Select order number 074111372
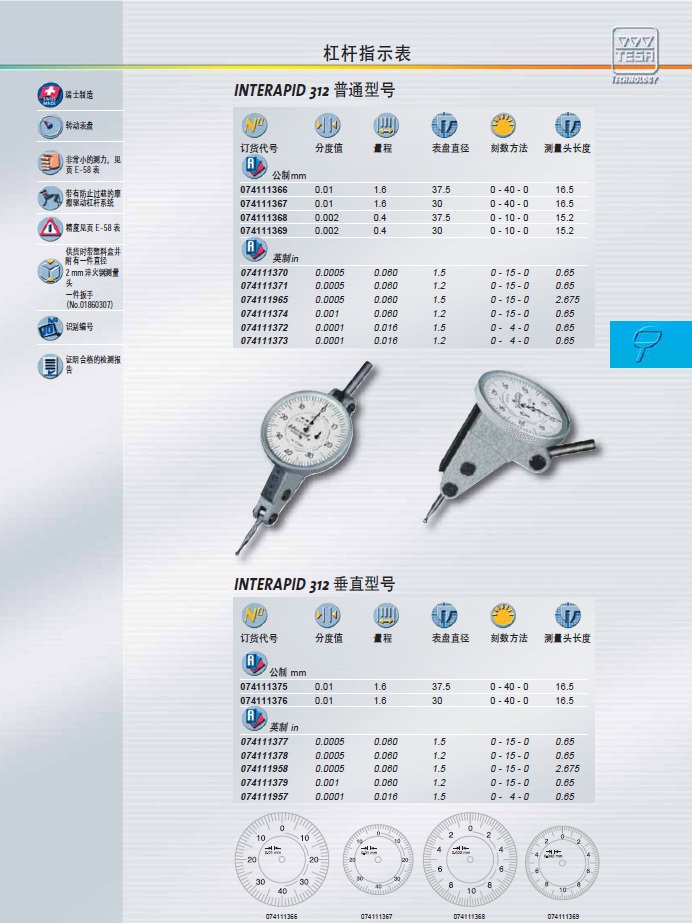The width and height of the screenshot is (692, 923). pyautogui.click(x=264, y=327)
